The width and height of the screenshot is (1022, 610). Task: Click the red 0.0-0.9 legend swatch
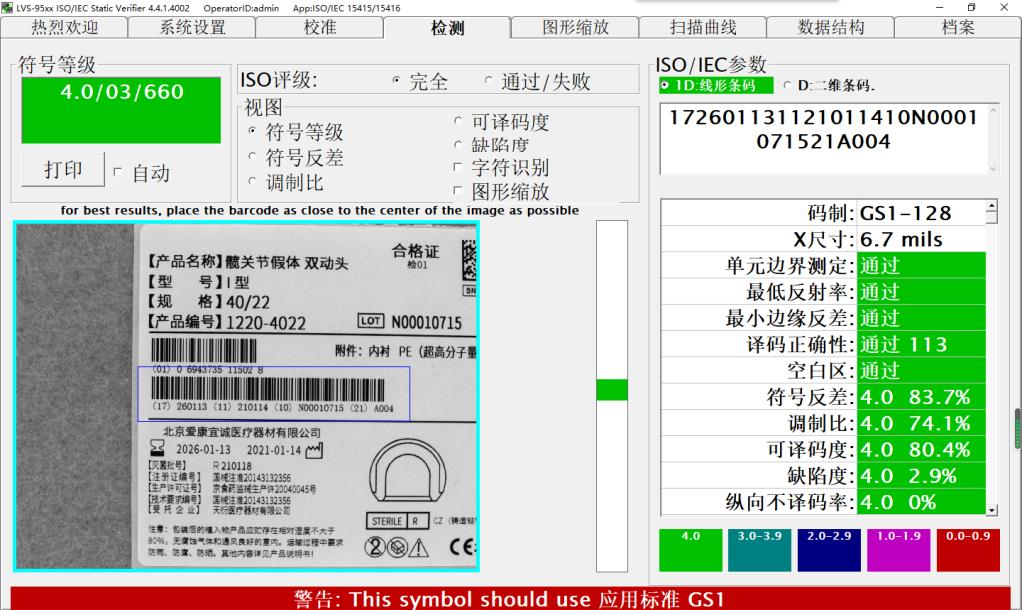(x=968, y=550)
